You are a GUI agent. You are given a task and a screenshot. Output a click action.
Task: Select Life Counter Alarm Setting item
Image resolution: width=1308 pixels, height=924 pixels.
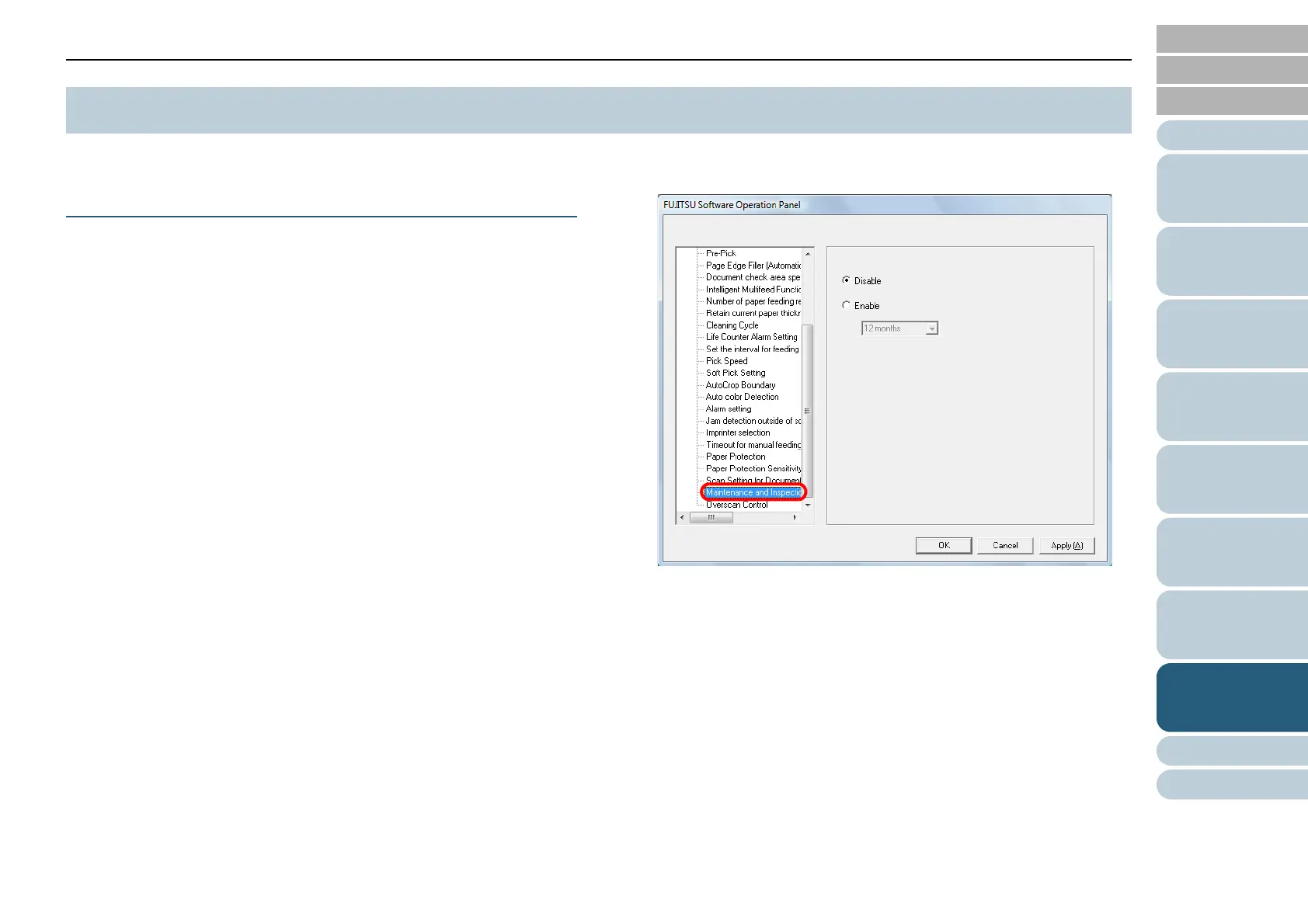point(752,337)
